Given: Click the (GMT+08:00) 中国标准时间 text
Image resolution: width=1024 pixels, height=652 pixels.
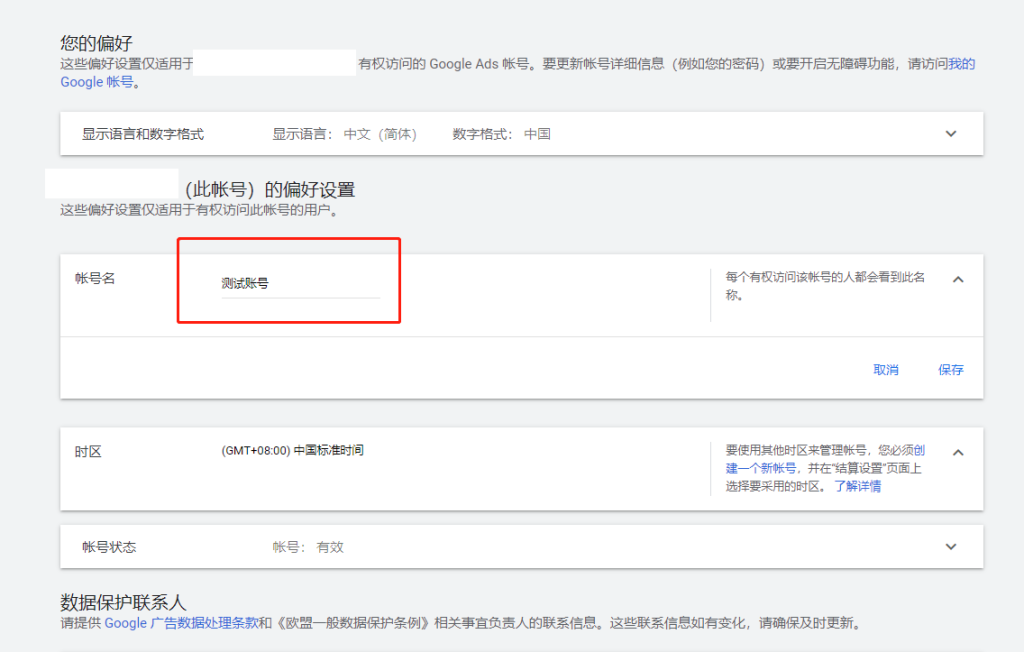Looking at the screenshot, I should point(292,451).
